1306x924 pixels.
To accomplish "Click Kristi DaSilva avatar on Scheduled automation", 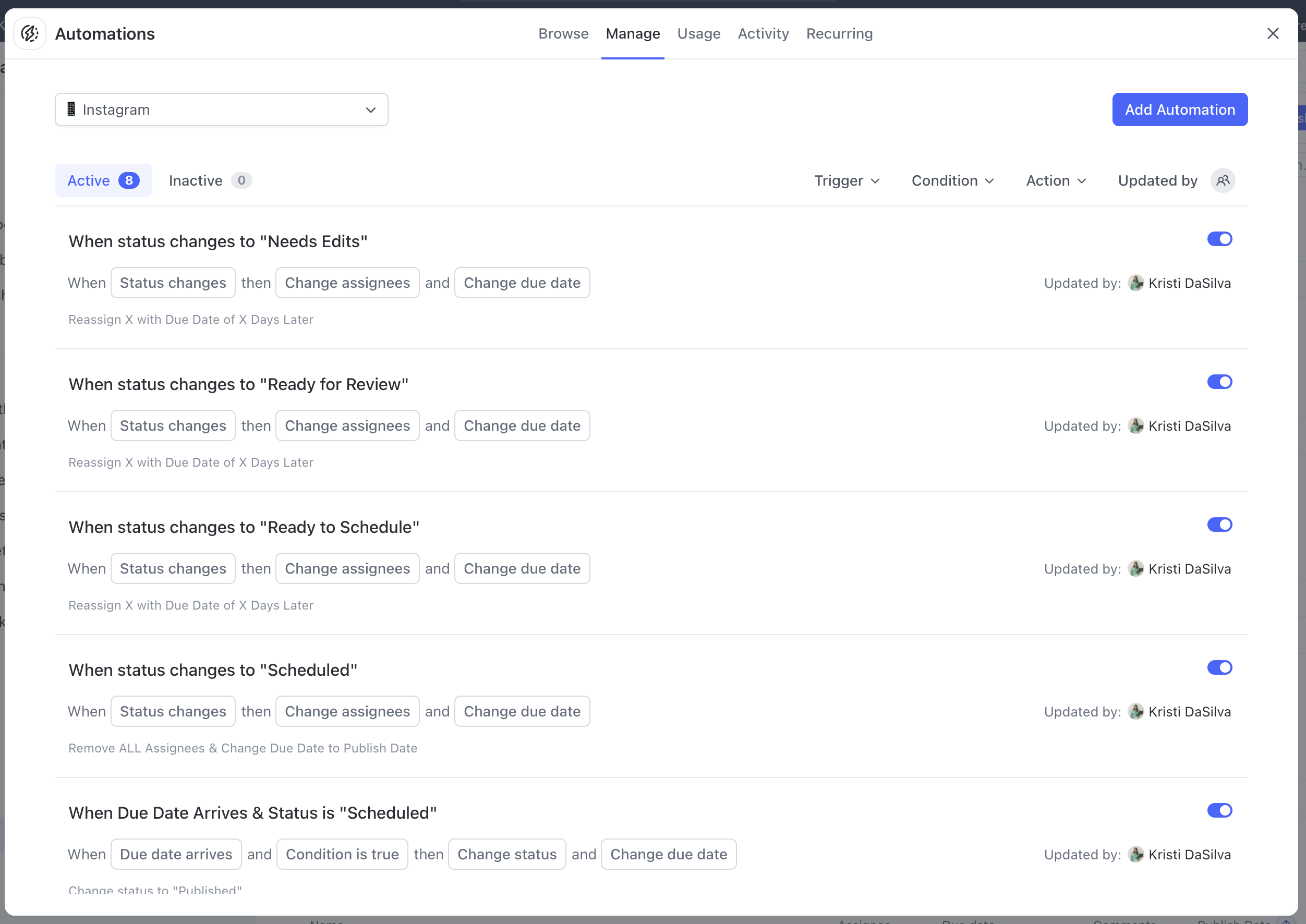I will click(1135, 712).
